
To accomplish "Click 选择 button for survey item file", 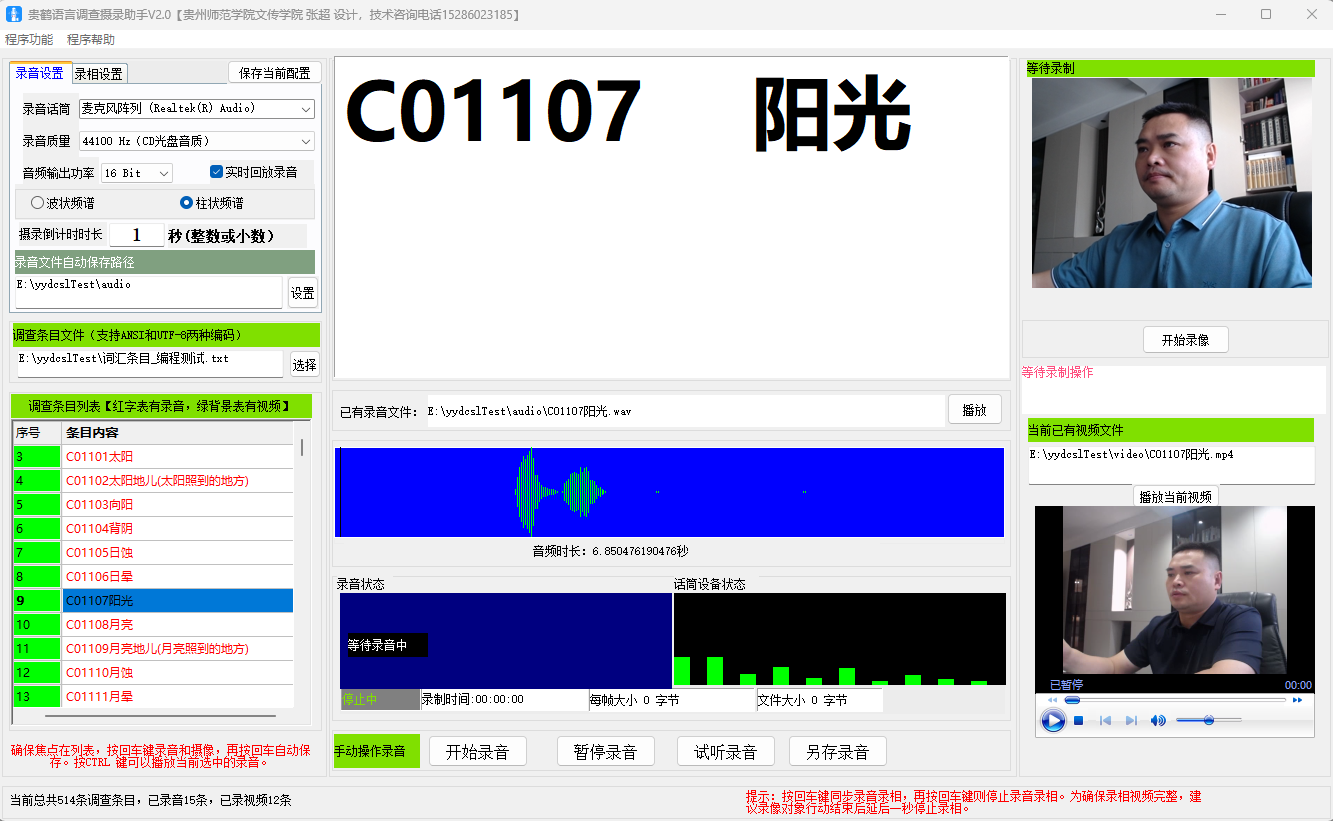I will click(x=304, y=365).
